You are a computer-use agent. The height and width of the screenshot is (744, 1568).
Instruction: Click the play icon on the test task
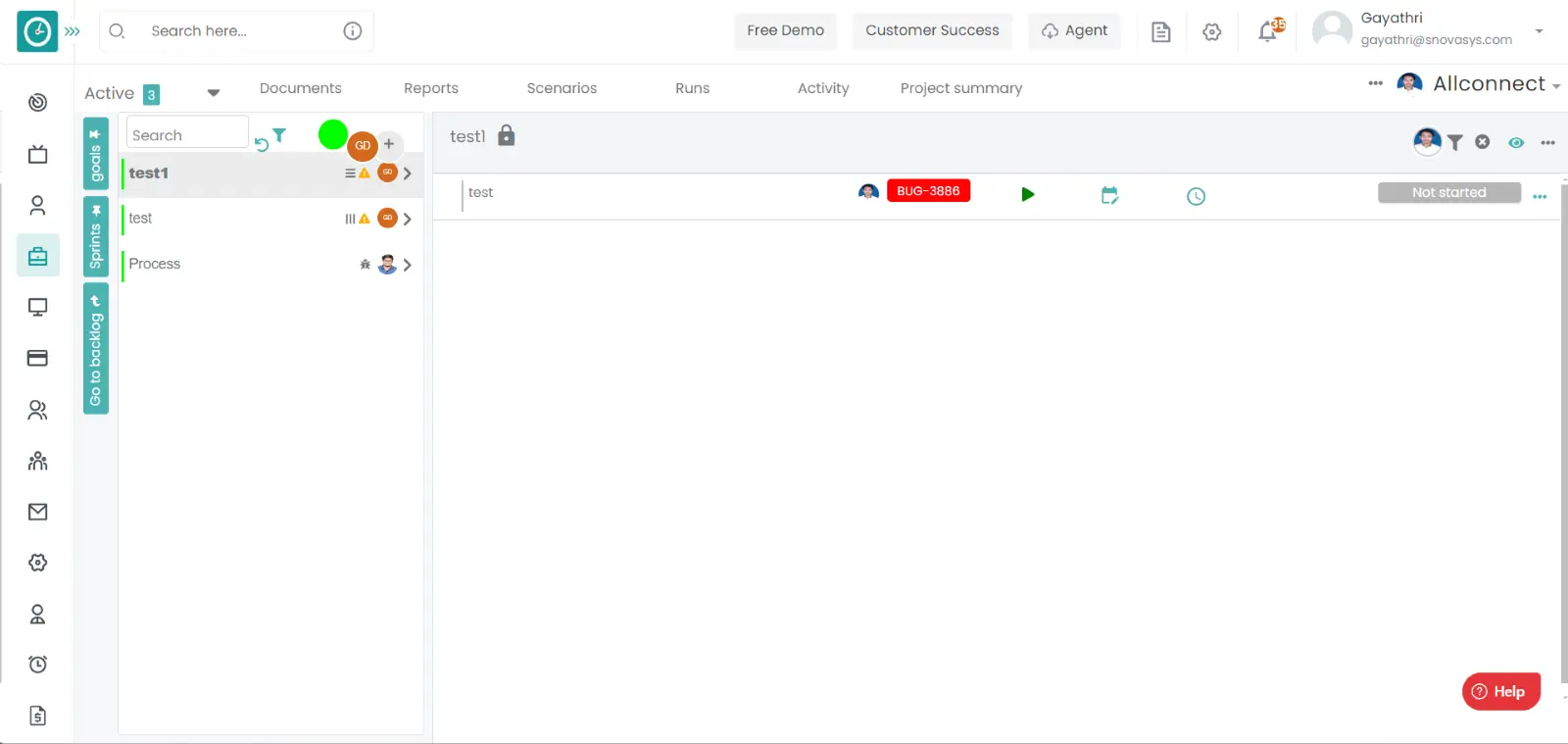[1027, 194]
